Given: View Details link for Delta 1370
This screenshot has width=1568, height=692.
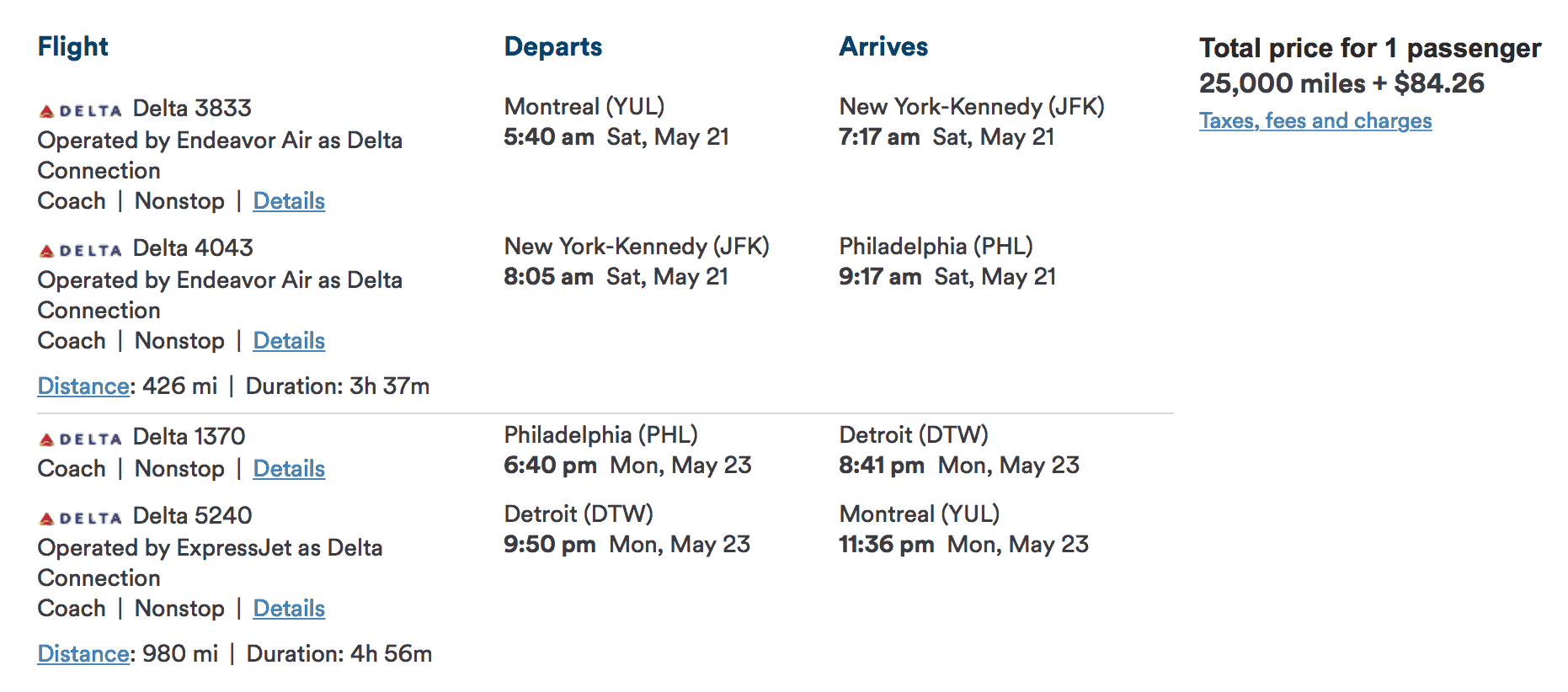Looking at the screenshot, I should tap(289, 469).
